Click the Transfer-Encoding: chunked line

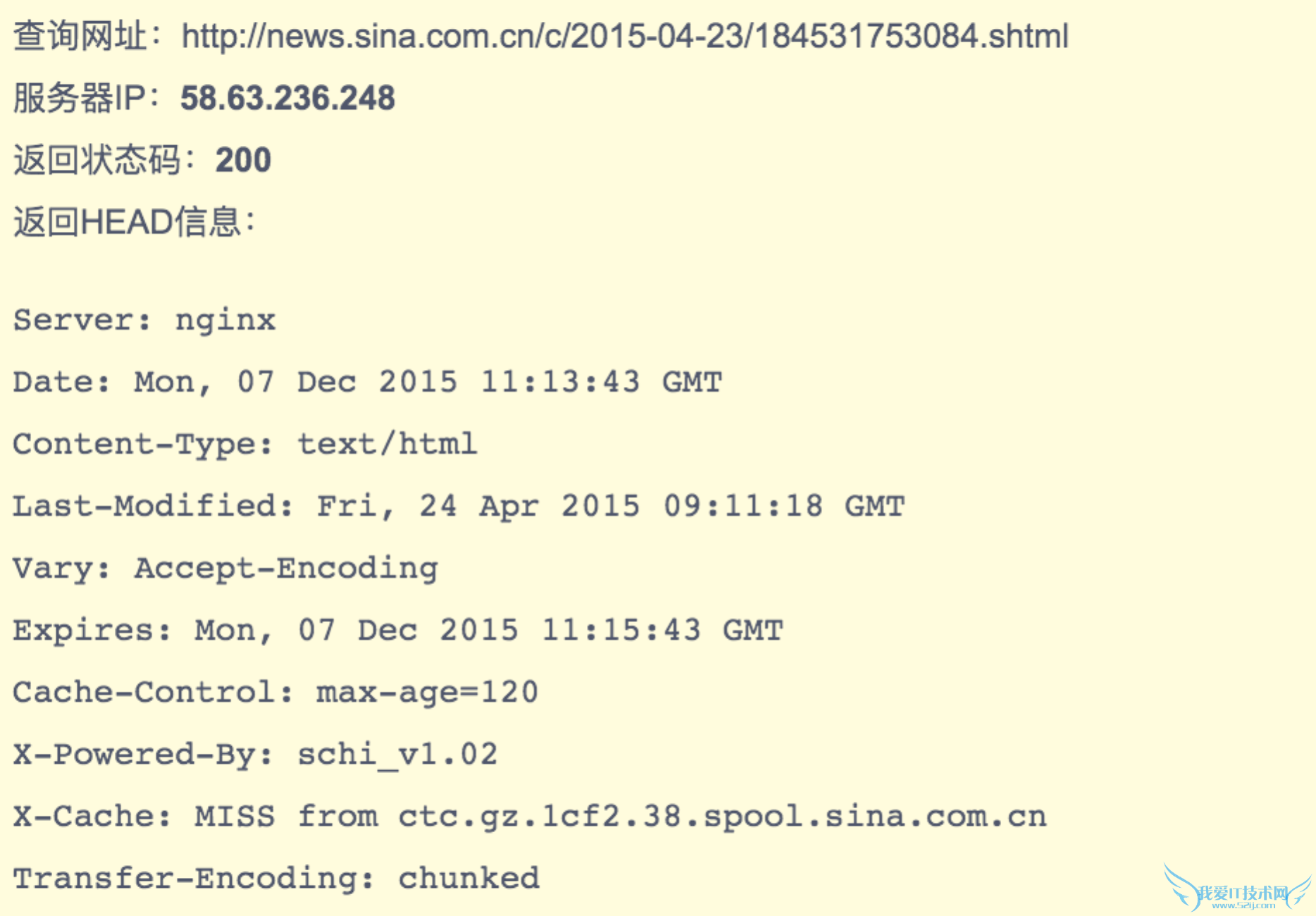point(276,879)
